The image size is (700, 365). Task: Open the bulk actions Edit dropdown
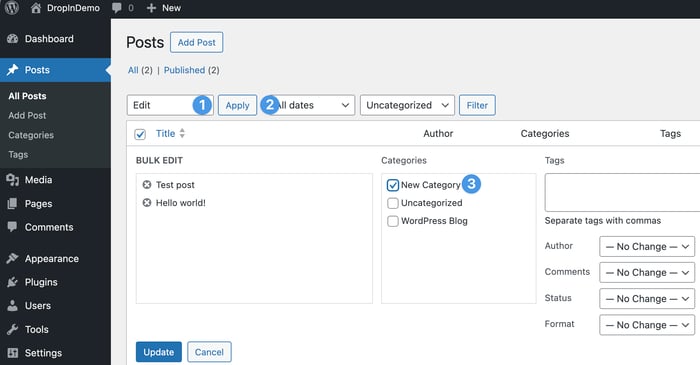click(170, 105)
